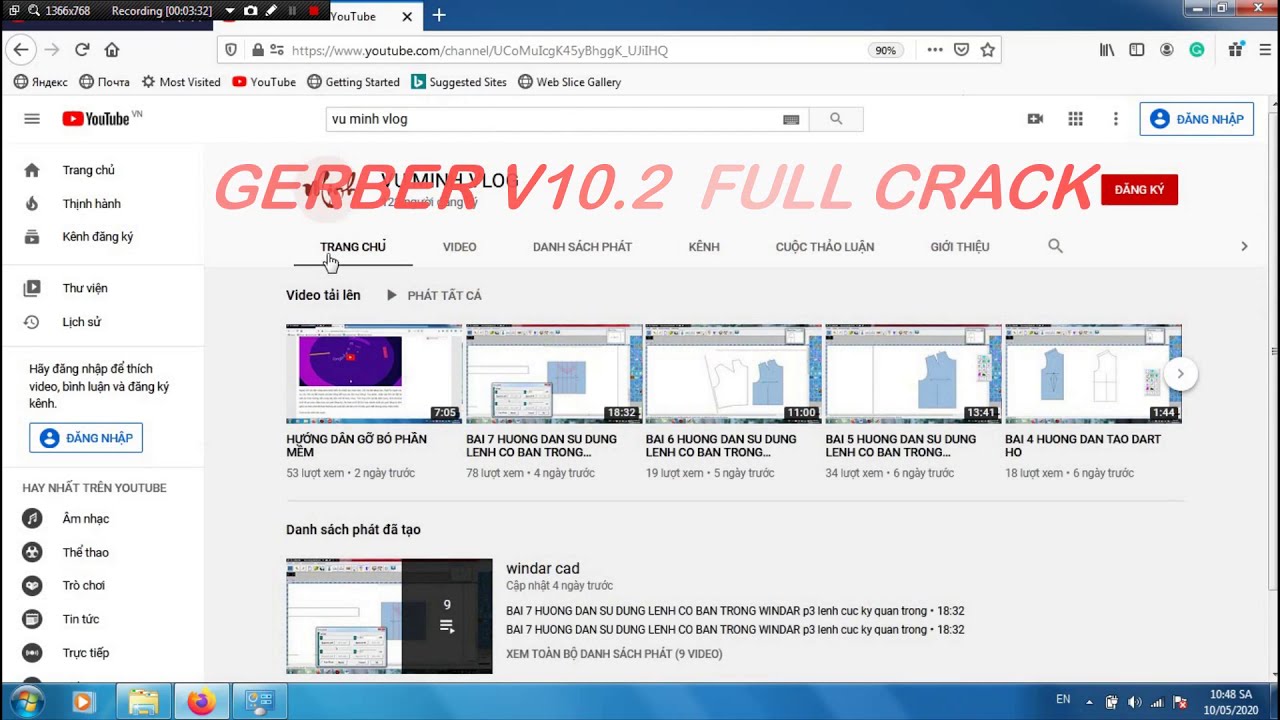This screenshot has height=720, width=1280.
Task: Click sidebar ĐĂNG NHẬP button
Action: pos(86,438)
